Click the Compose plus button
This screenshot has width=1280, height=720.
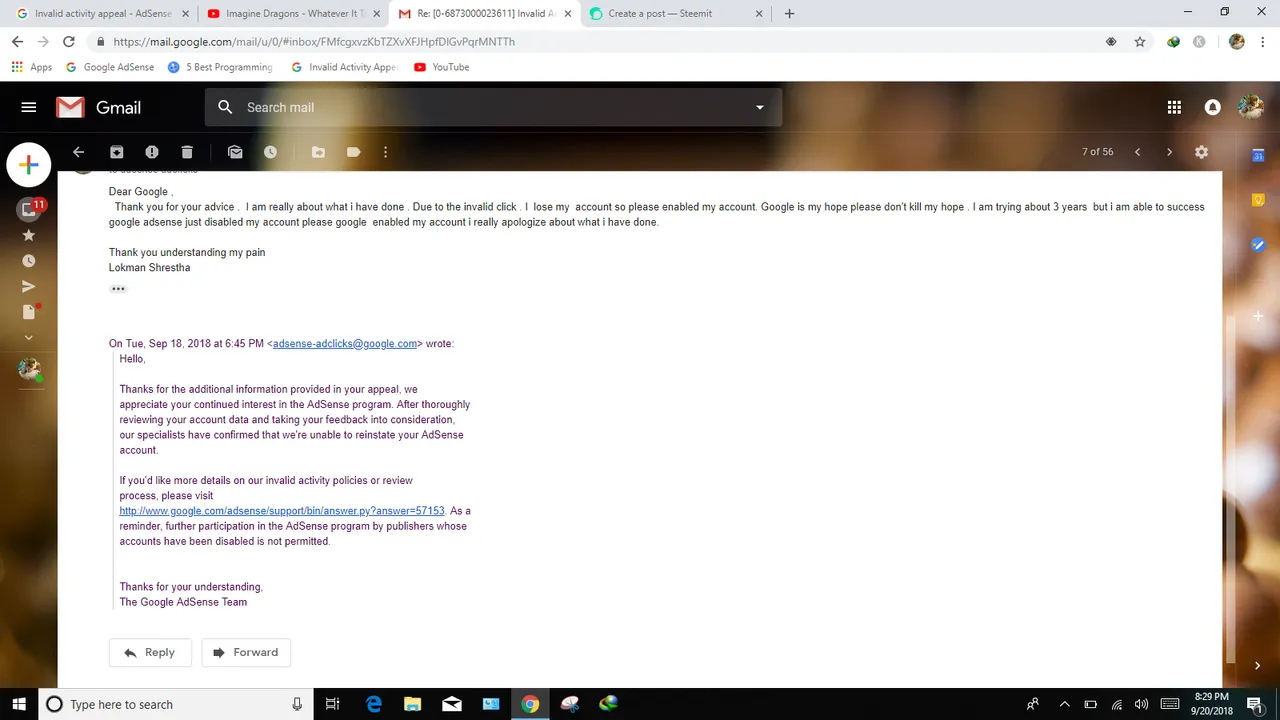[28, 165]
